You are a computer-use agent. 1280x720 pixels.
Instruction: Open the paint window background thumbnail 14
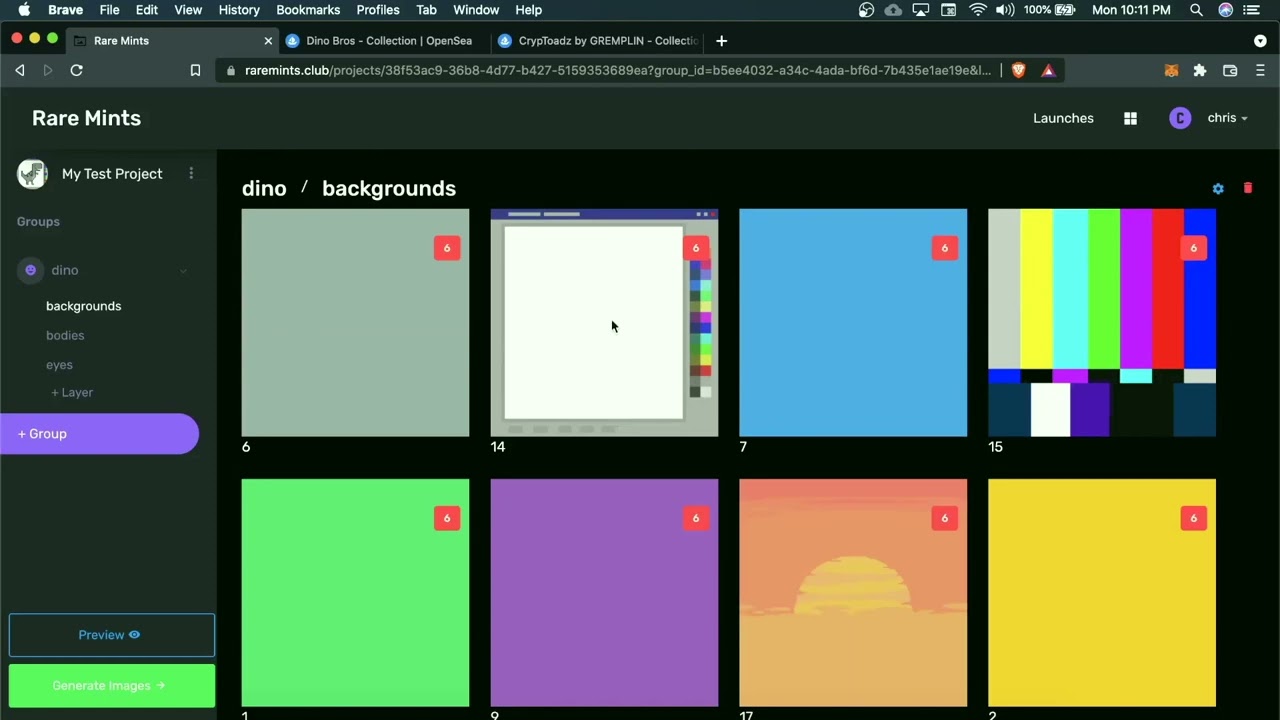coord(604,322)
